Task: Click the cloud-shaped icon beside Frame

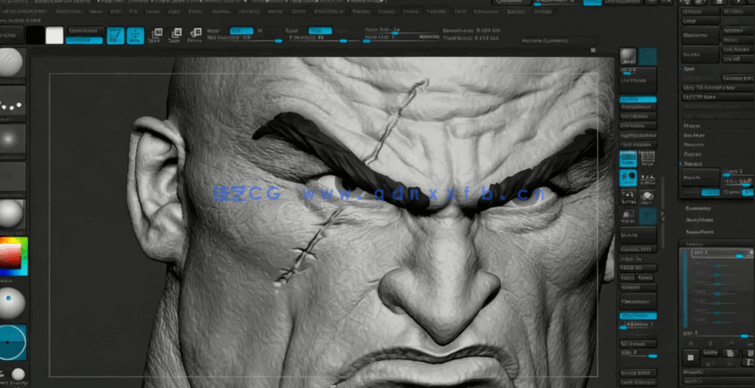Action: pyautogui.click(x=648, y=197)
